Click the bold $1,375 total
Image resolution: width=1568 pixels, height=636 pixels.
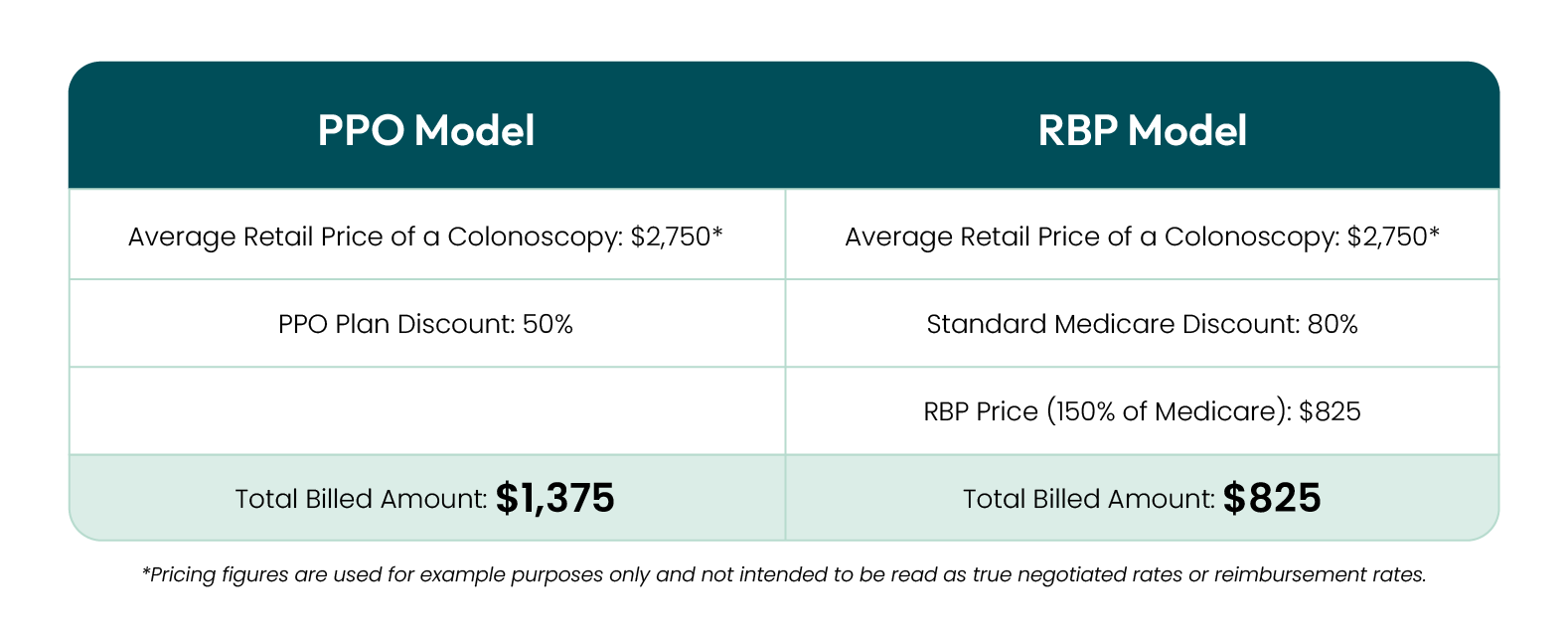click(x=555, y=498)
